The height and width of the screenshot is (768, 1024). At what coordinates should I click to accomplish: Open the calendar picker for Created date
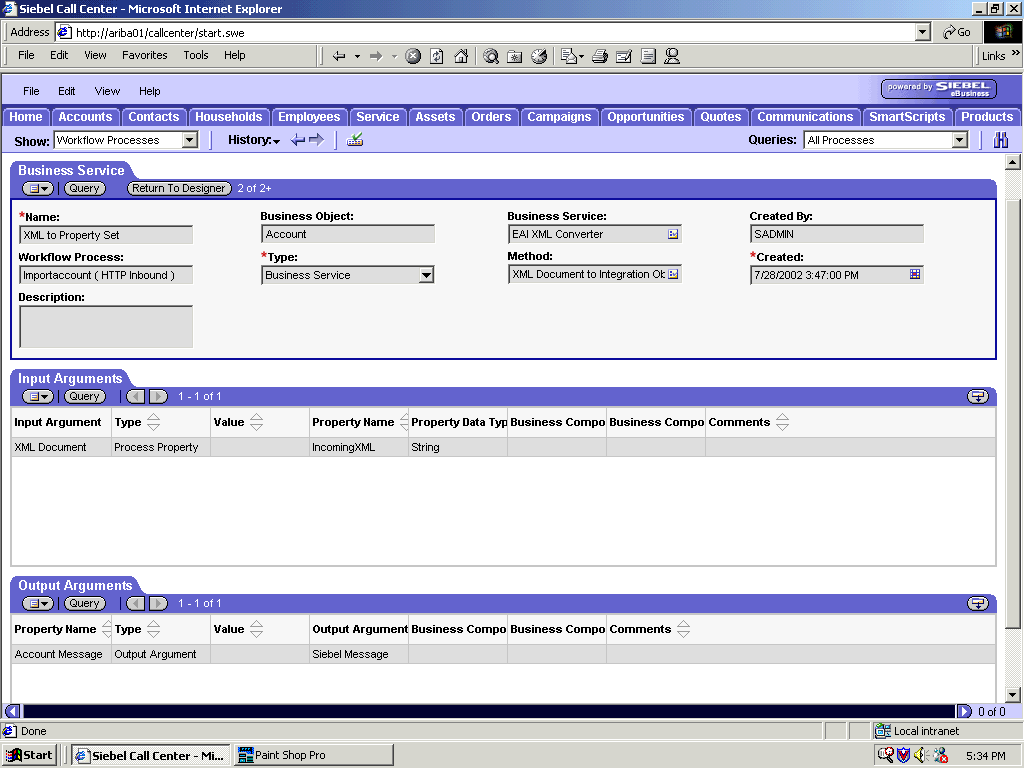[914, 274]
